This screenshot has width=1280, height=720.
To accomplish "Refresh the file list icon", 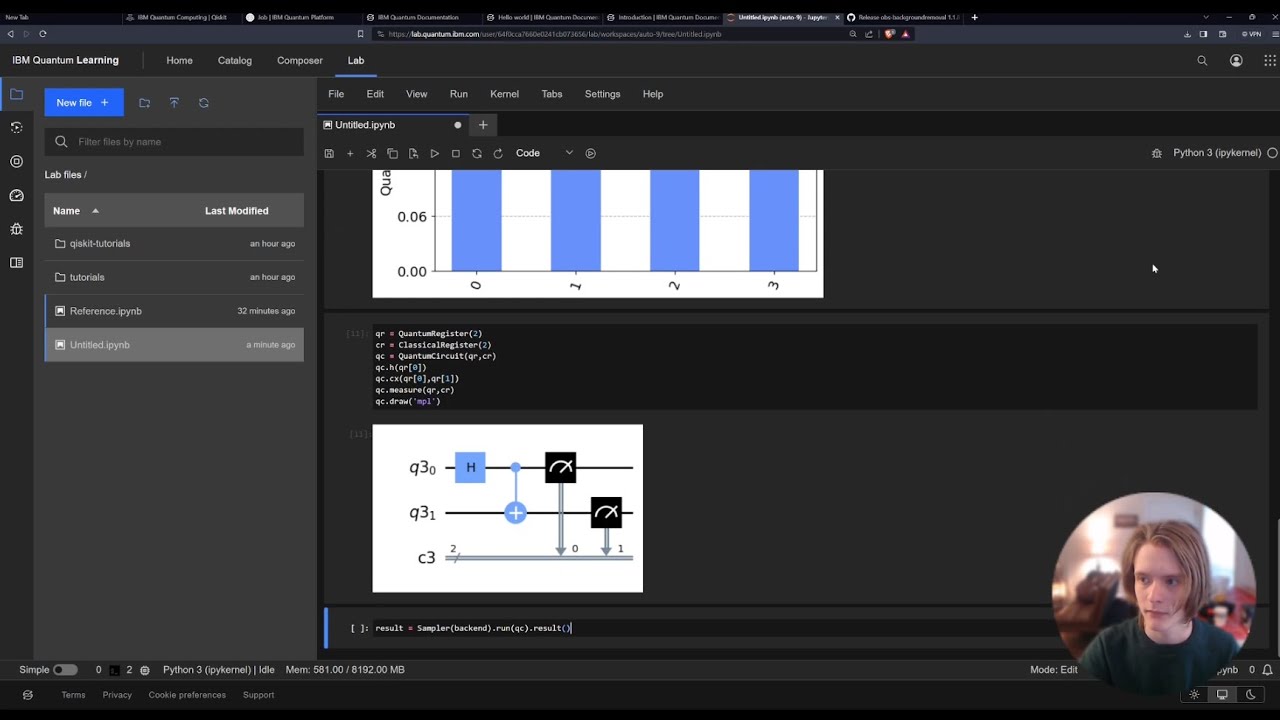I will pos(204,103).
